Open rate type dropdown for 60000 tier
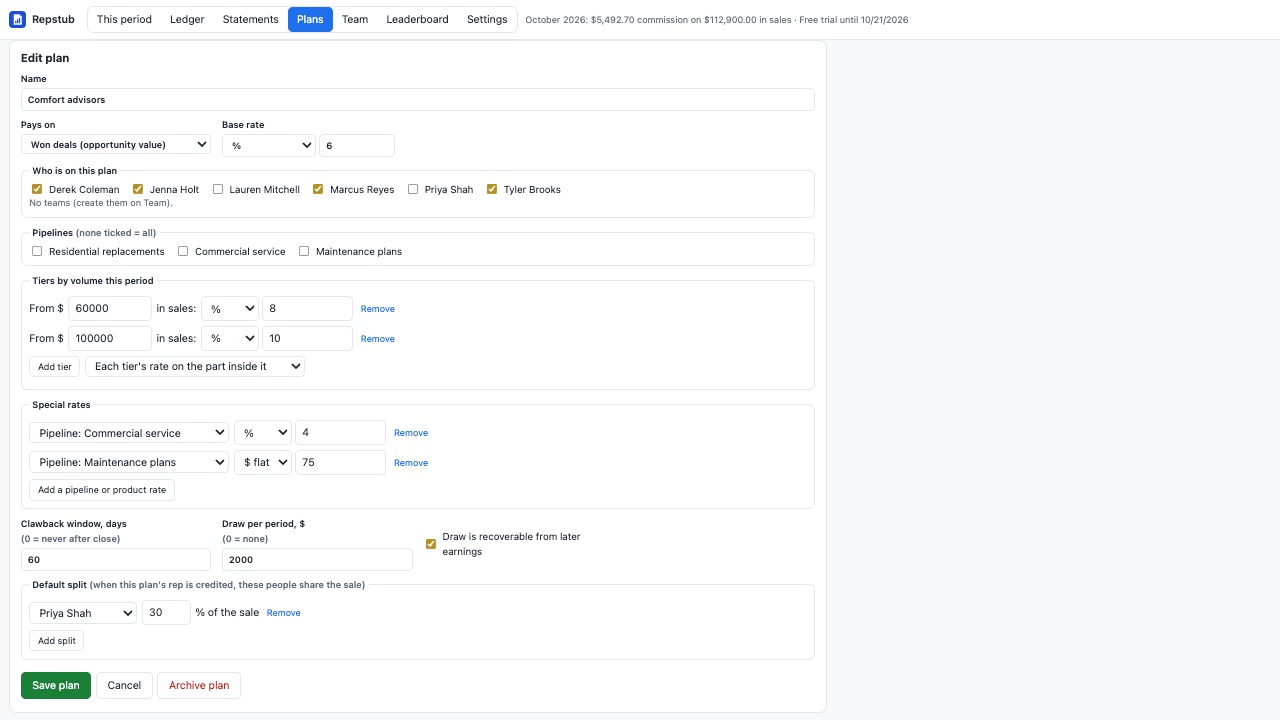Screen dimensions: 1280x720 click(x=230, y=309)
